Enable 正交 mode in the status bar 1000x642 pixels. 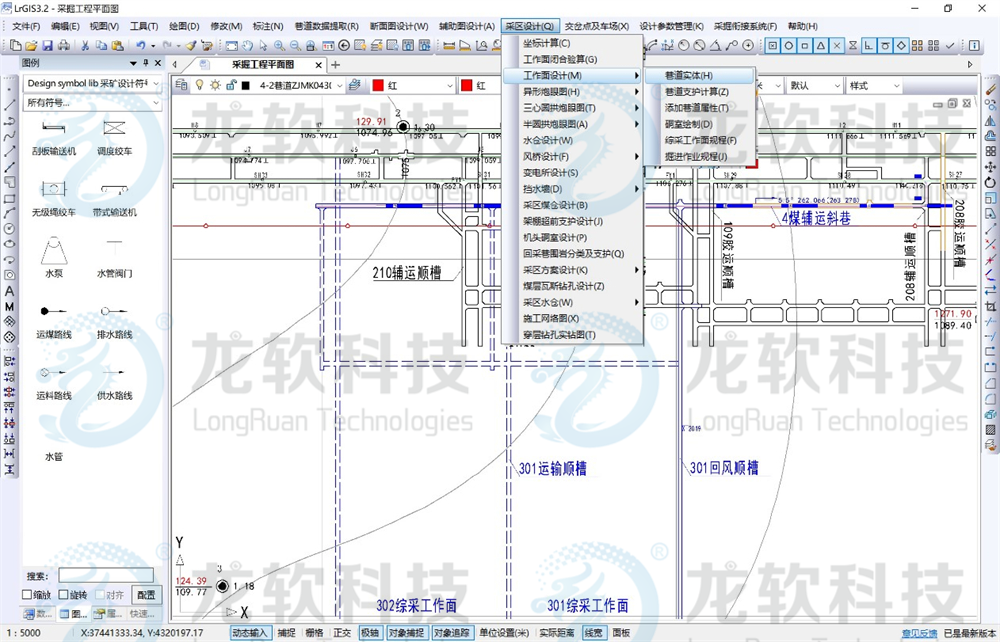(x=345, y=632)
